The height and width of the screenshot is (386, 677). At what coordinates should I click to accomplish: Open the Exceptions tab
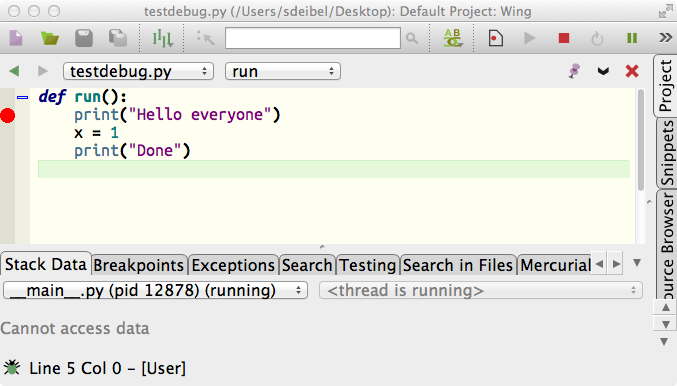coord(233,265)
